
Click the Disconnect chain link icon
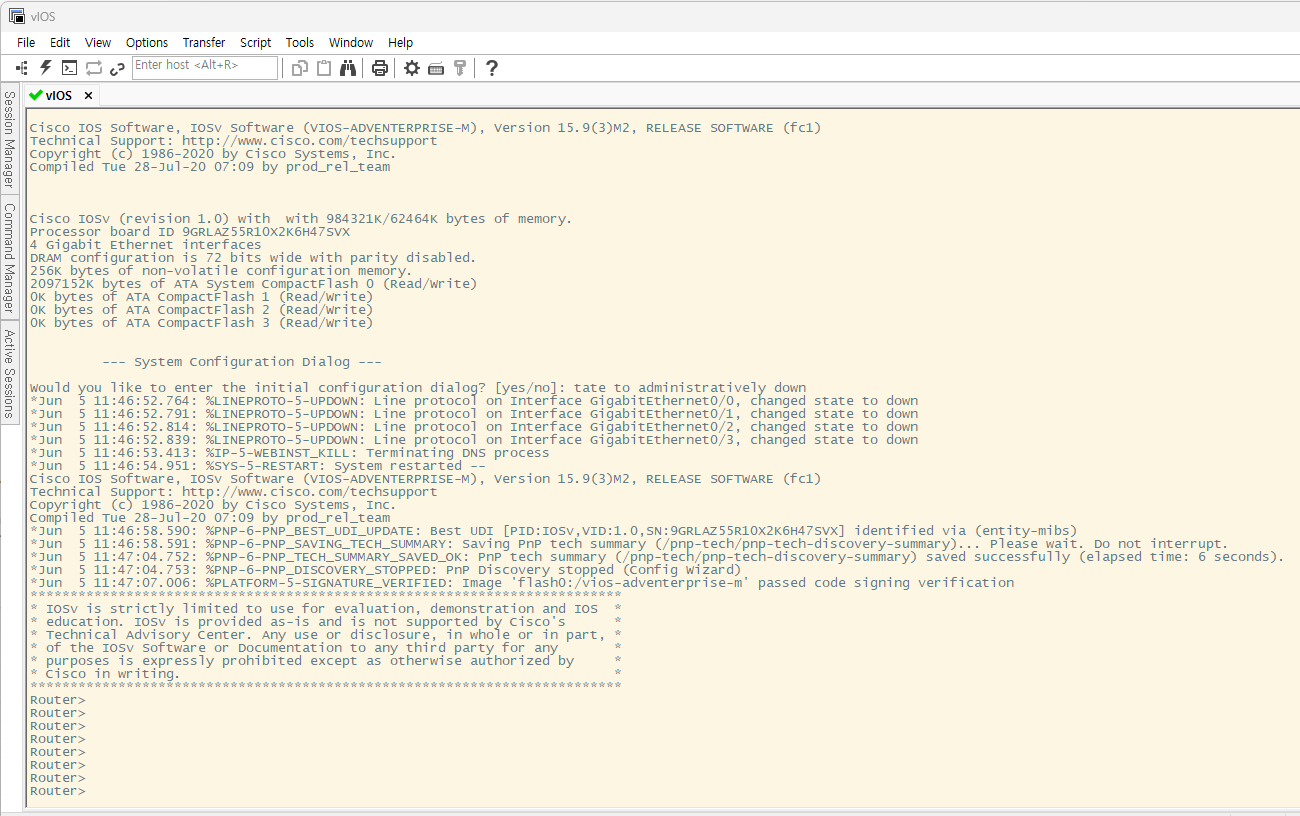point(117,68)
